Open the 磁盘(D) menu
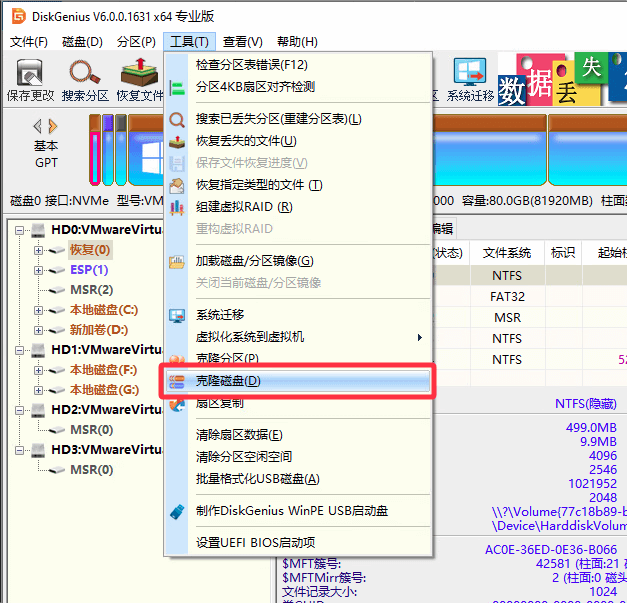Screen dimensions: 627x603 point(82,42)
